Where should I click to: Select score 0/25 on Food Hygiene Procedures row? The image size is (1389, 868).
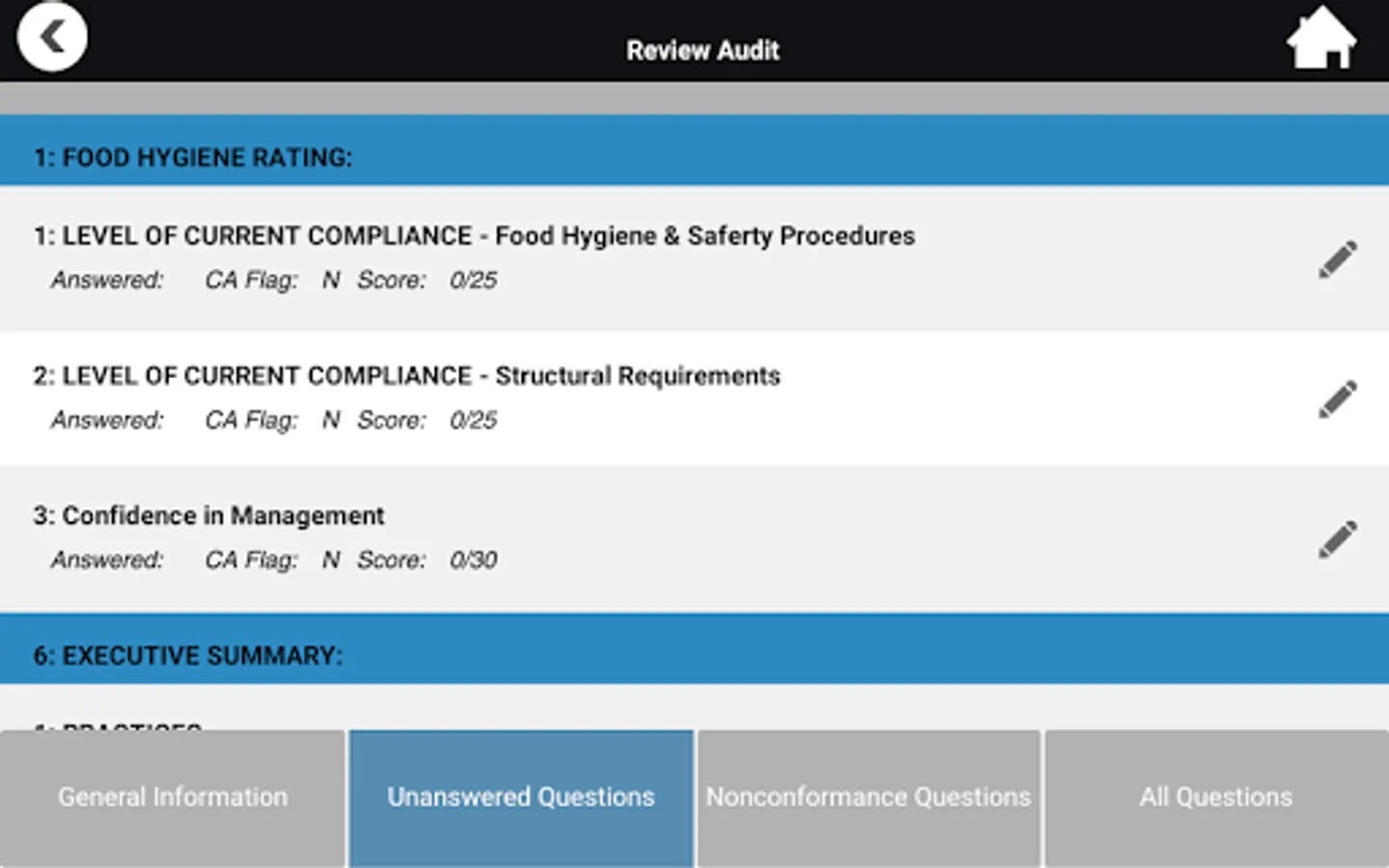474,281
